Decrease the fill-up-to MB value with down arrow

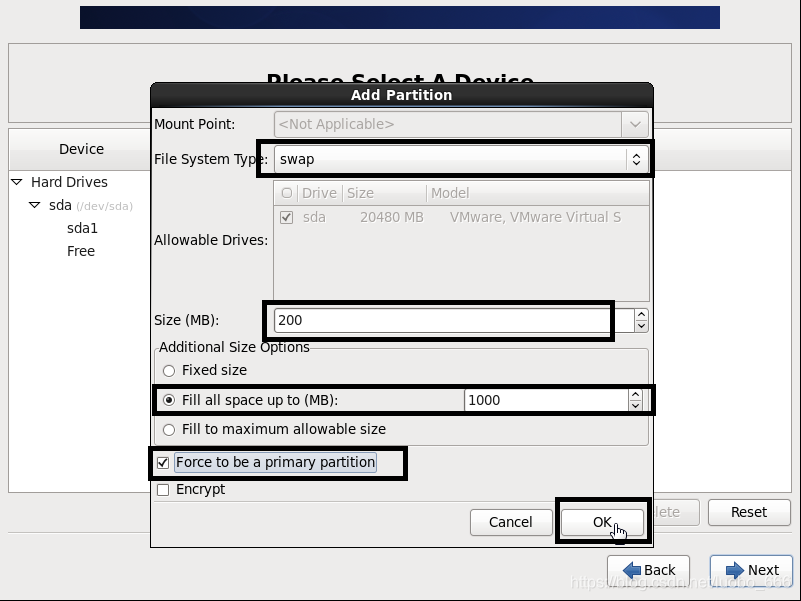(x=635, y=406)
